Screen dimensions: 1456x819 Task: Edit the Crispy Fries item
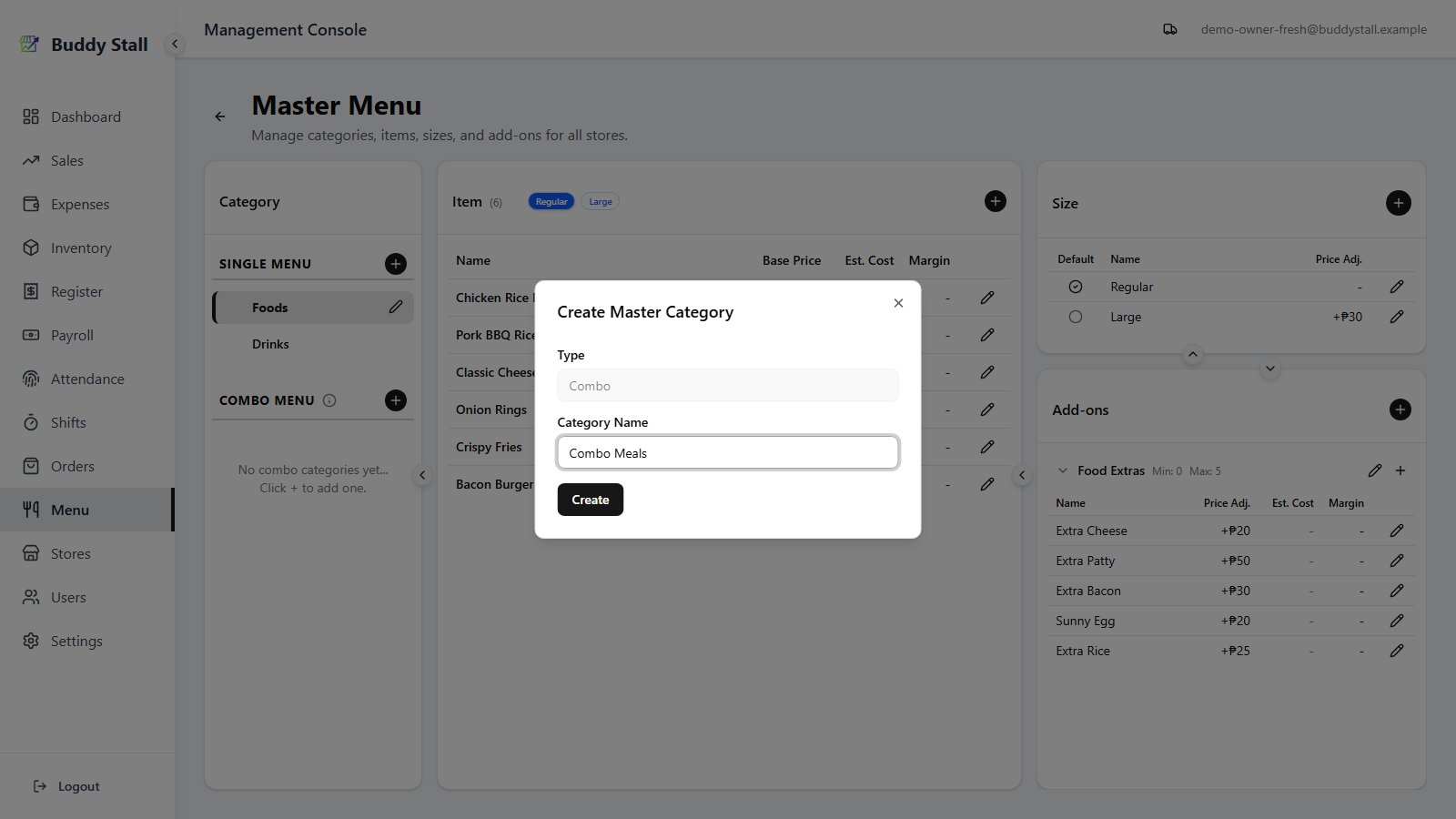point(987,447)
